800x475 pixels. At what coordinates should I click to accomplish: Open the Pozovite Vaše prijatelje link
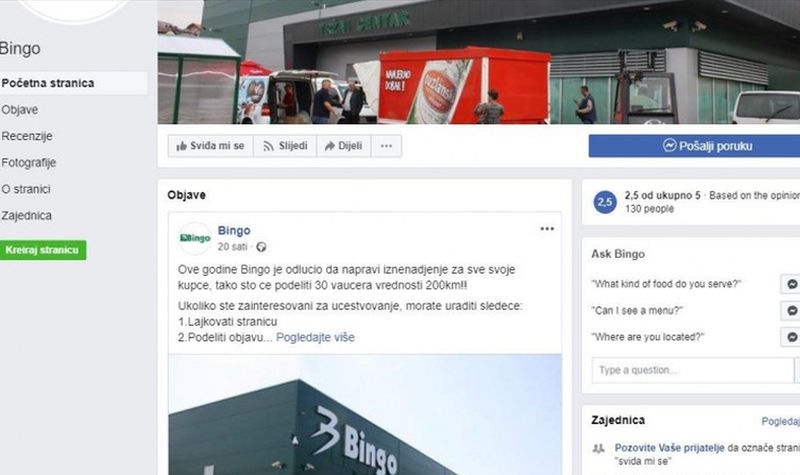(x=669, y=448)
